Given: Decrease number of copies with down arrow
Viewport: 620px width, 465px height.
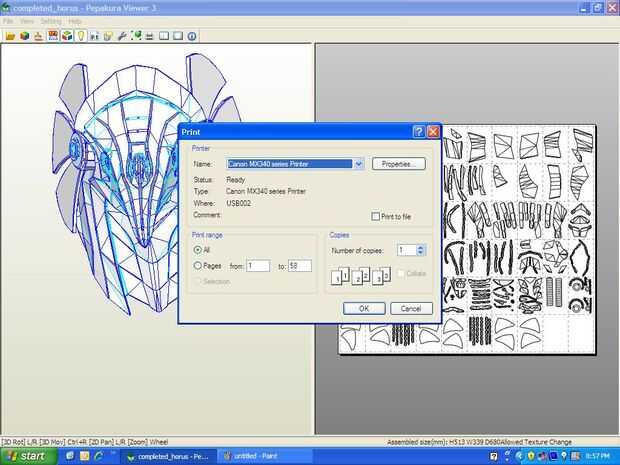Looking at the screenshot, I should 421,253.
